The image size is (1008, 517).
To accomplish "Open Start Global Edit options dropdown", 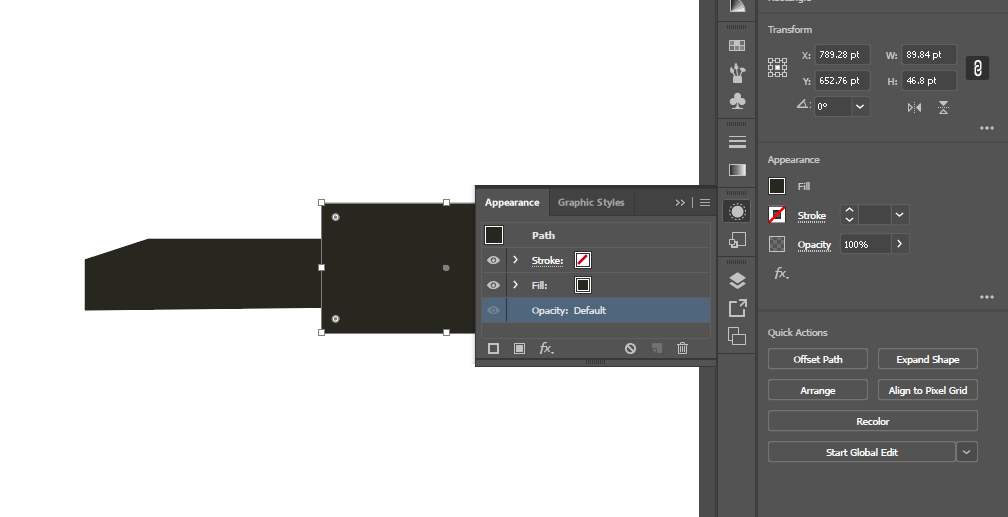I will [966, 452].
